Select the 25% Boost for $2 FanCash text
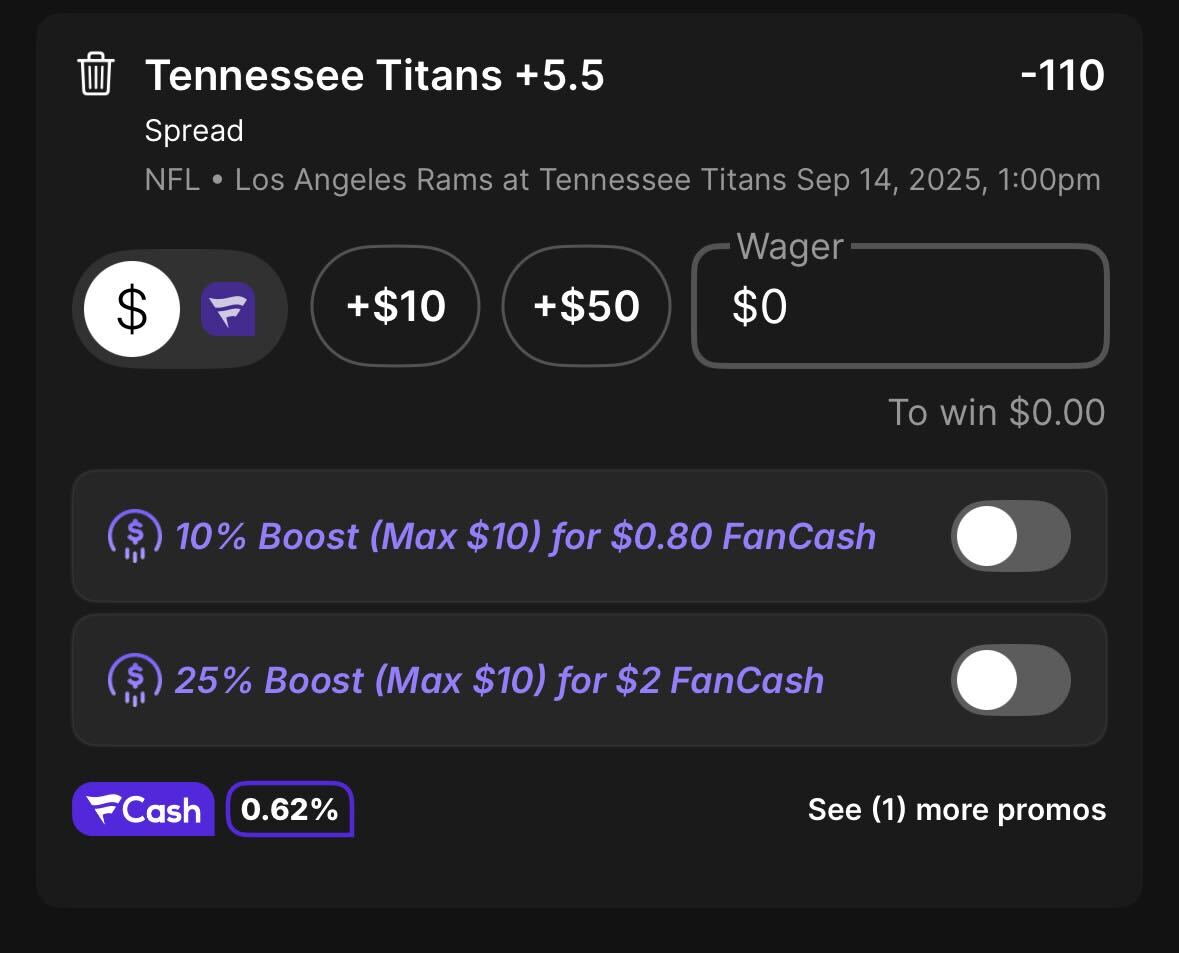 pyautogui.click(x=499, y=680)
